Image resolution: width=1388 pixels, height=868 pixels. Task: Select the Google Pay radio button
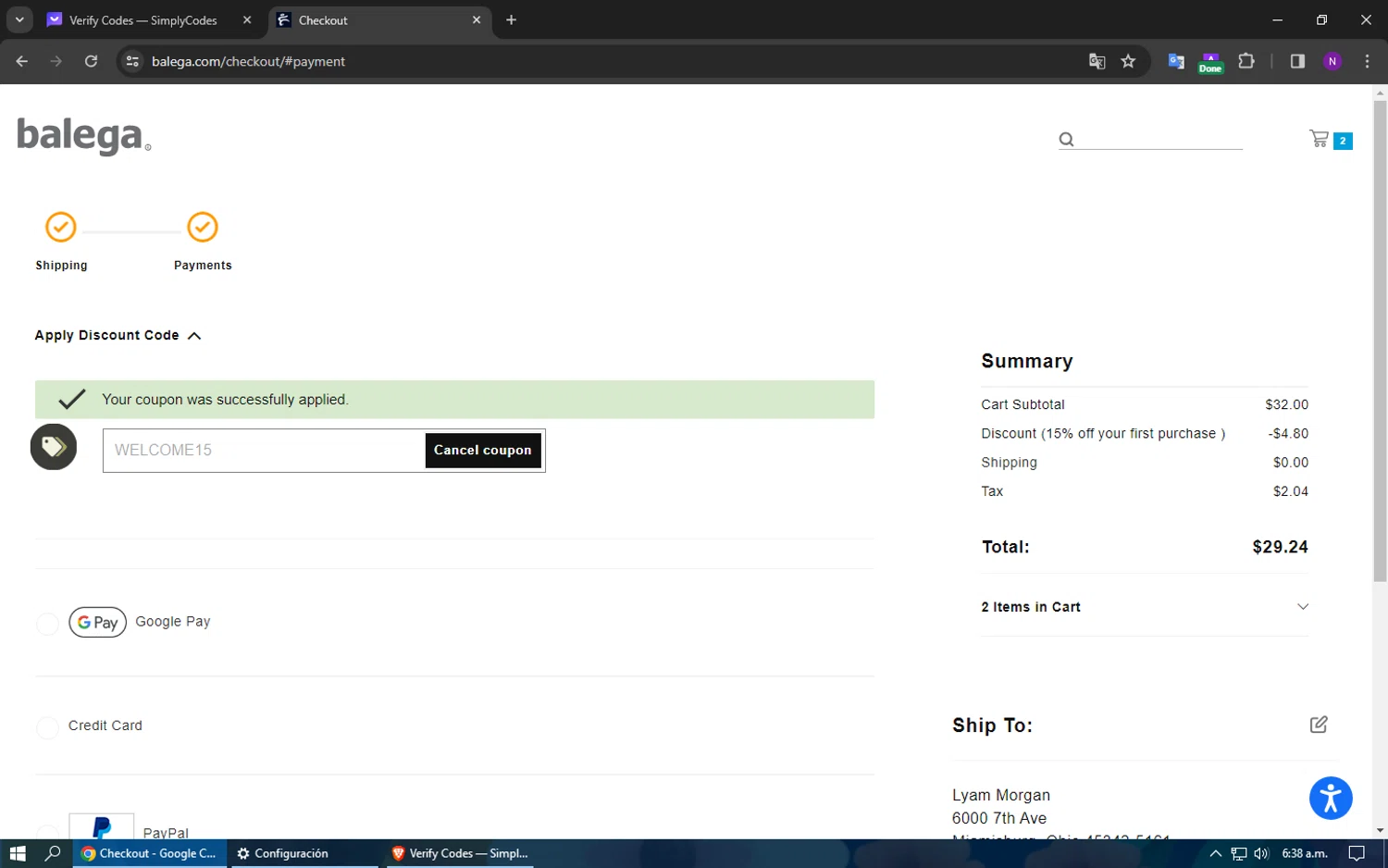[x=47, y=624]
